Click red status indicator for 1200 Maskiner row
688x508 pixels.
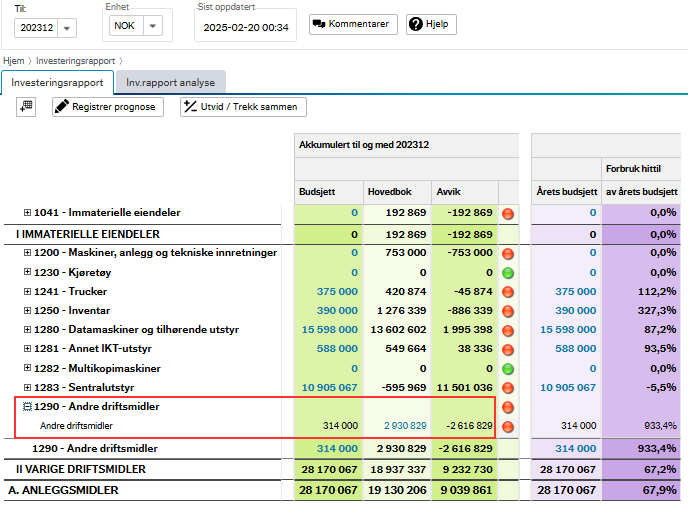click(x=508, y=254)
